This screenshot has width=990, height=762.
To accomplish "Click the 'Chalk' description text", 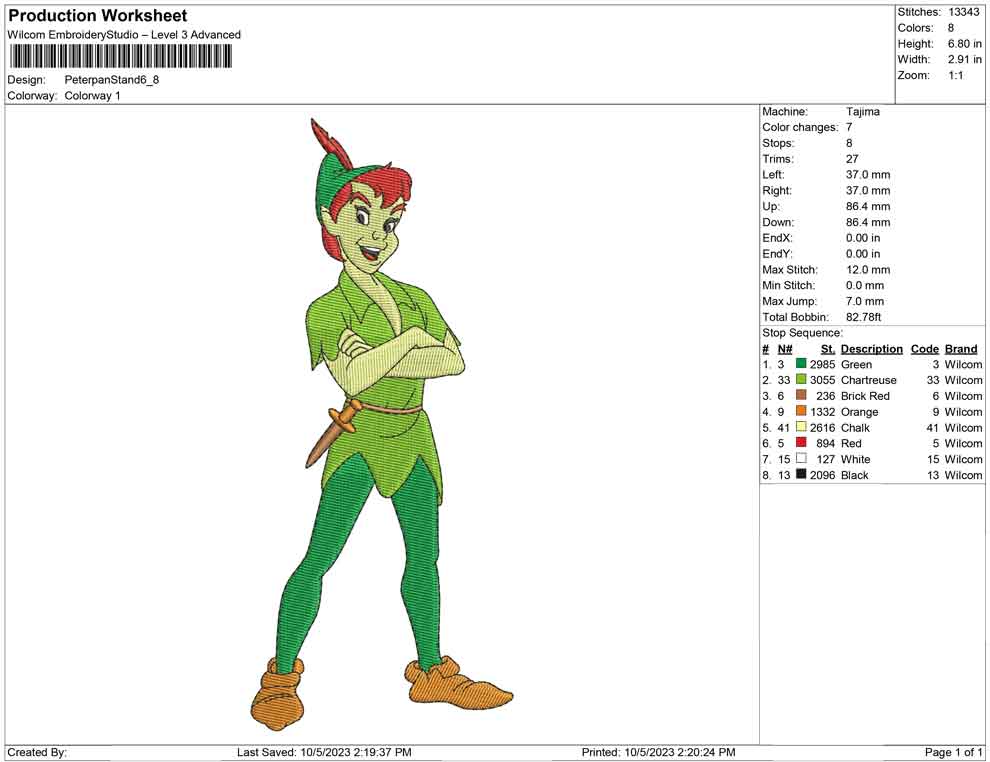I will tap(855, 427).
